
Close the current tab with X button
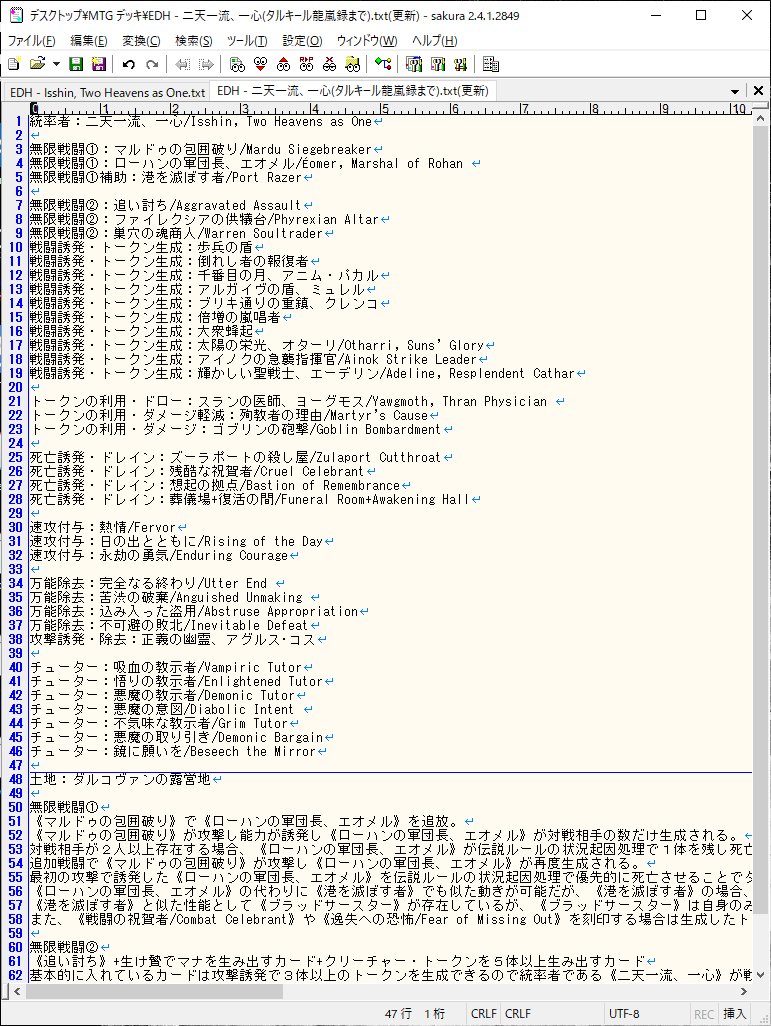click(x=758, y=90)
